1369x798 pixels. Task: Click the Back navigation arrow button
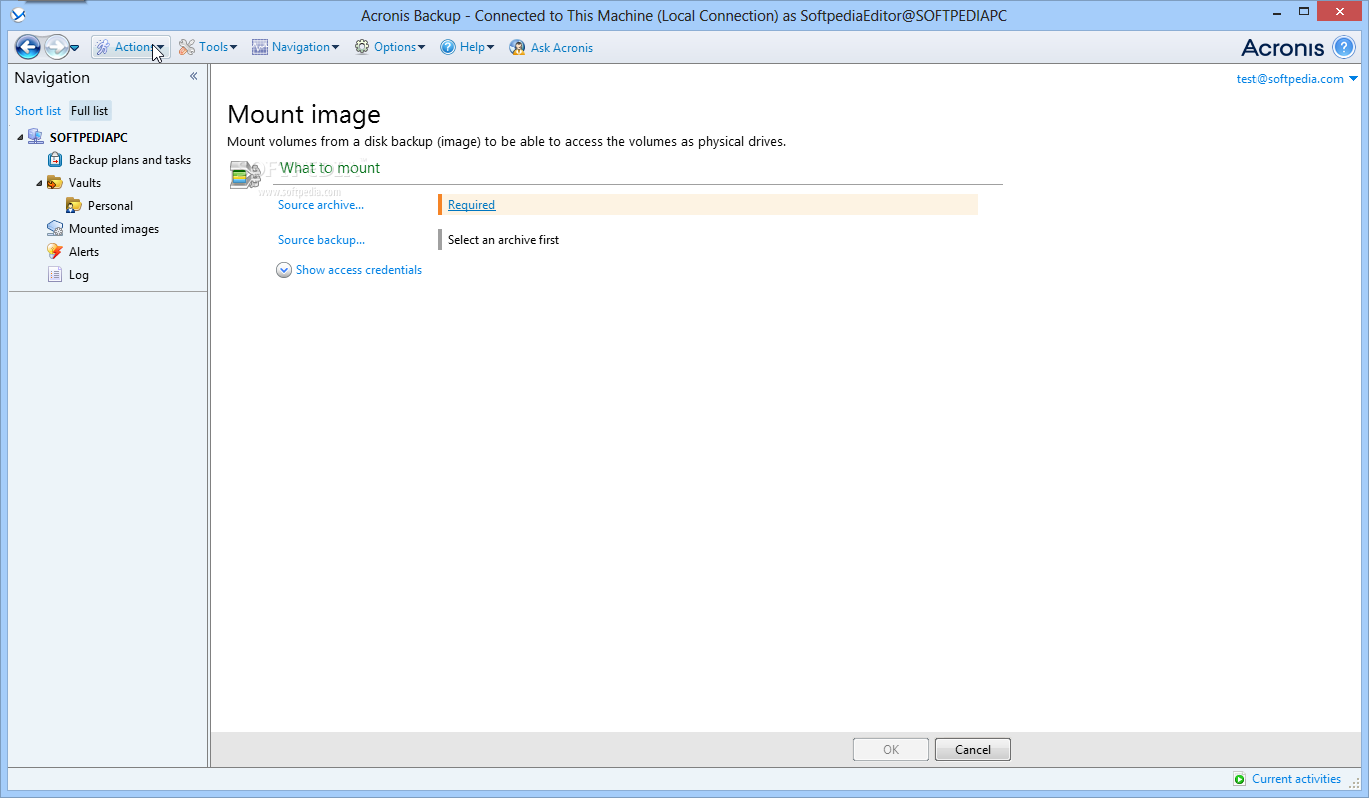click(x=28, y=47)
